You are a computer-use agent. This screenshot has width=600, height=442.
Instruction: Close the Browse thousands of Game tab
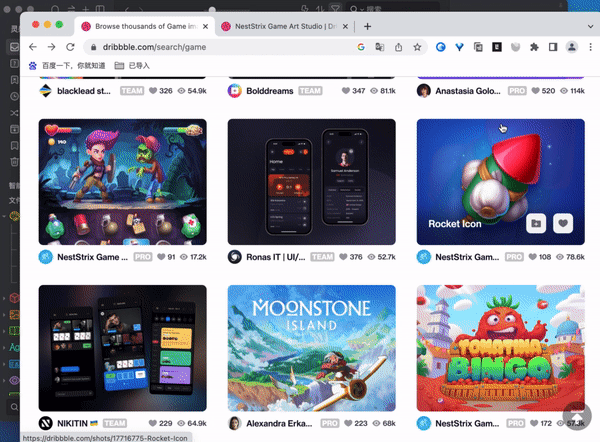[x=205, y=26]
